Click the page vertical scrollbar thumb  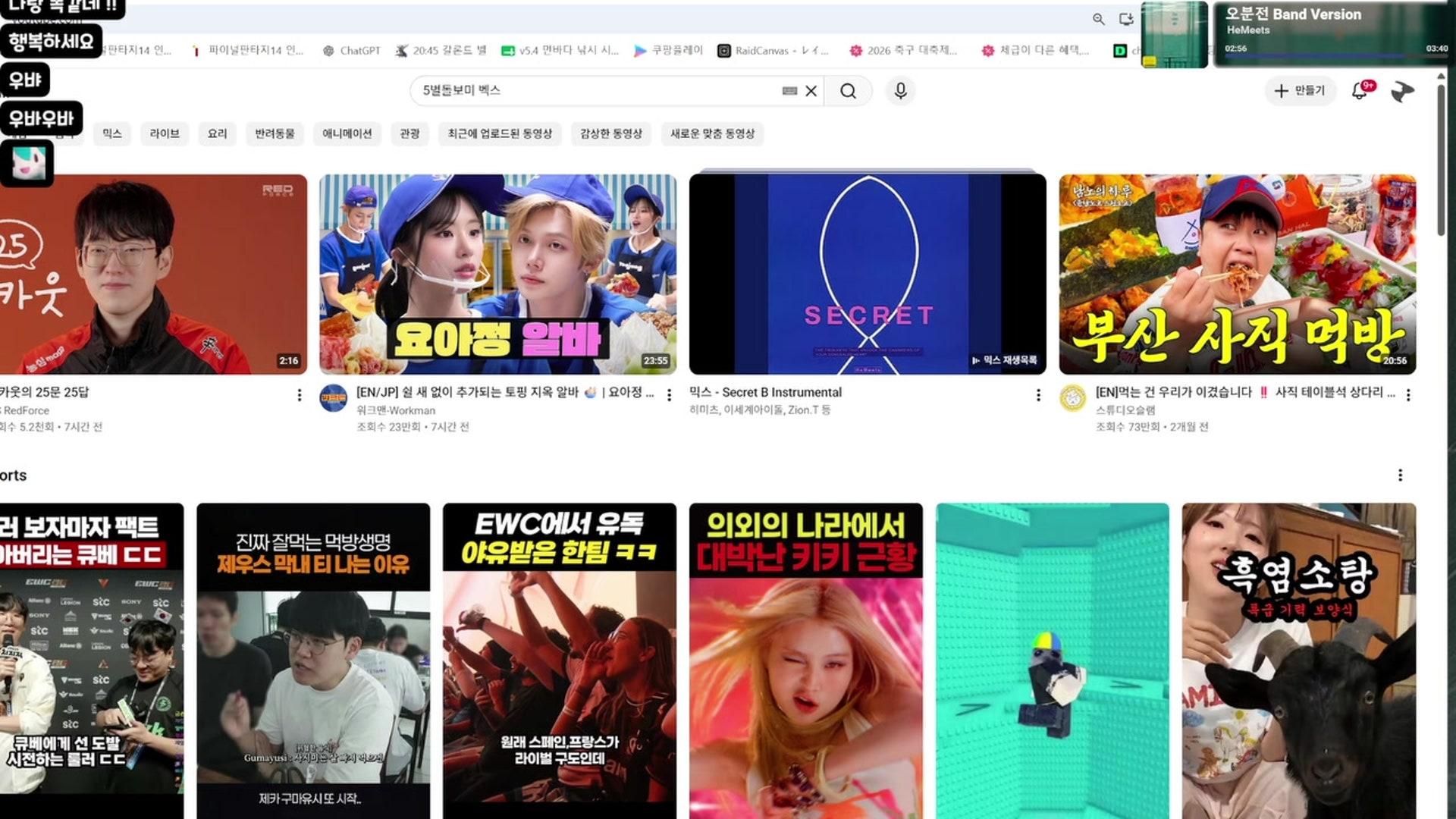click(x=1441, y=159)
